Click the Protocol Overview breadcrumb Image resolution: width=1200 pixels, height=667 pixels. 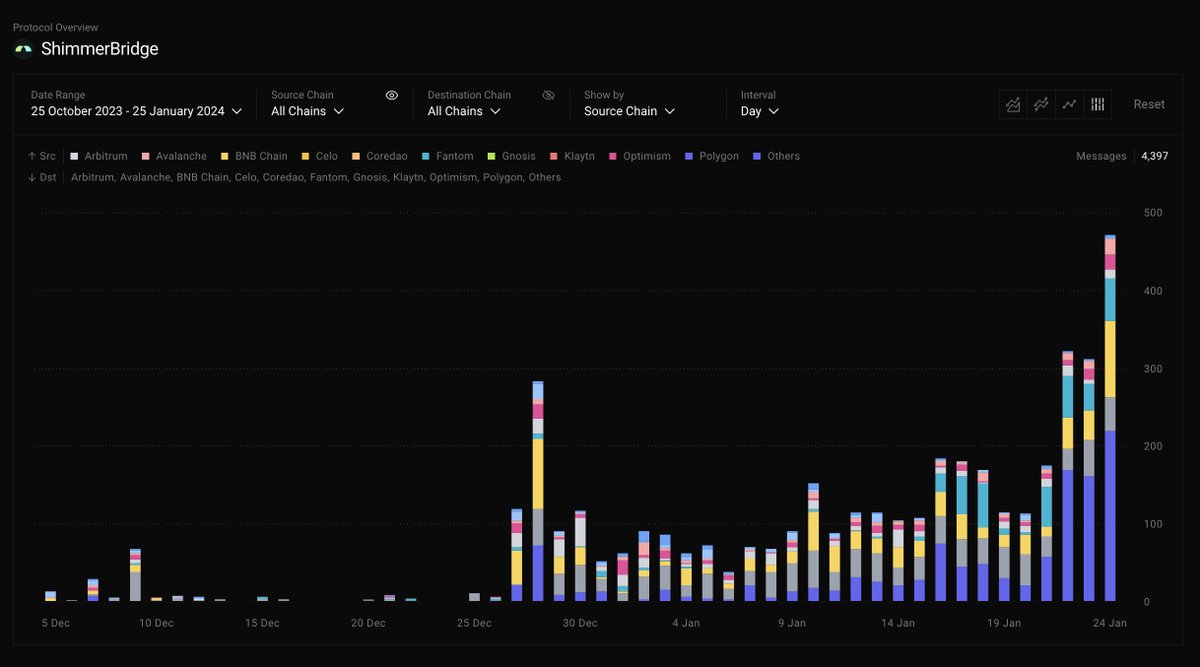[x=56, y=27]
